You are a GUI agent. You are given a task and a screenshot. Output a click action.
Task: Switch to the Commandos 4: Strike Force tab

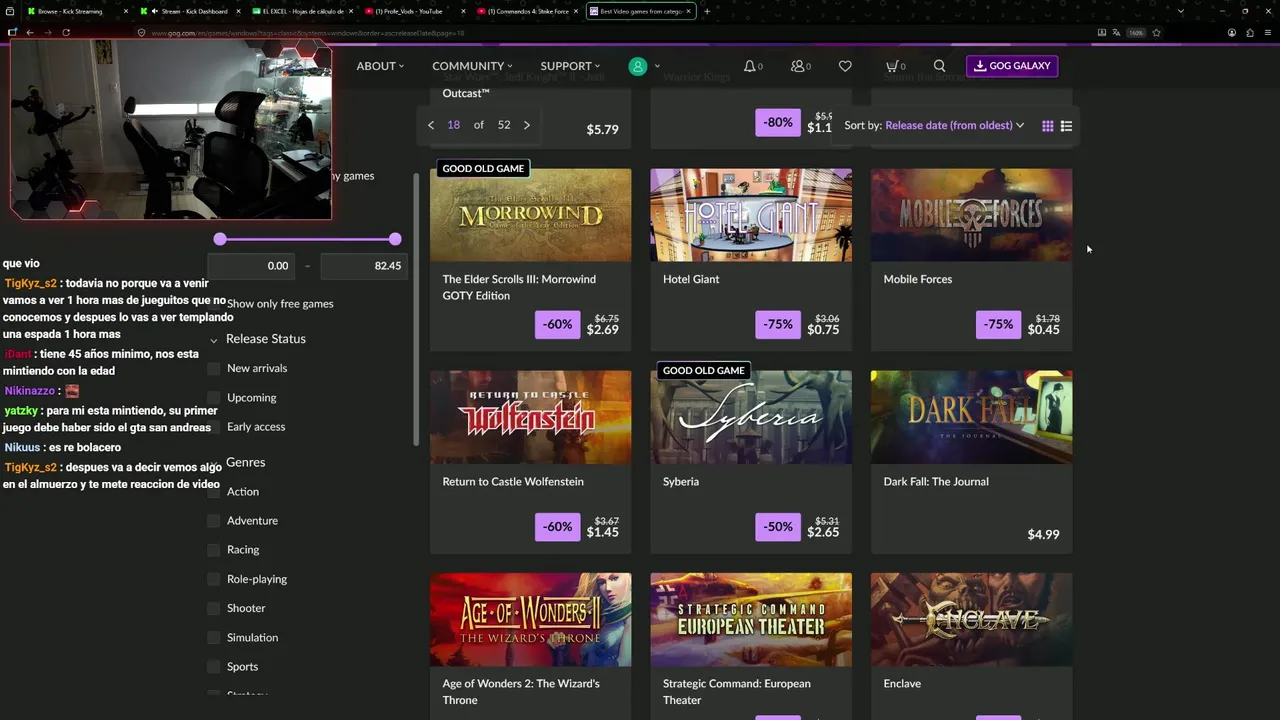527,11
